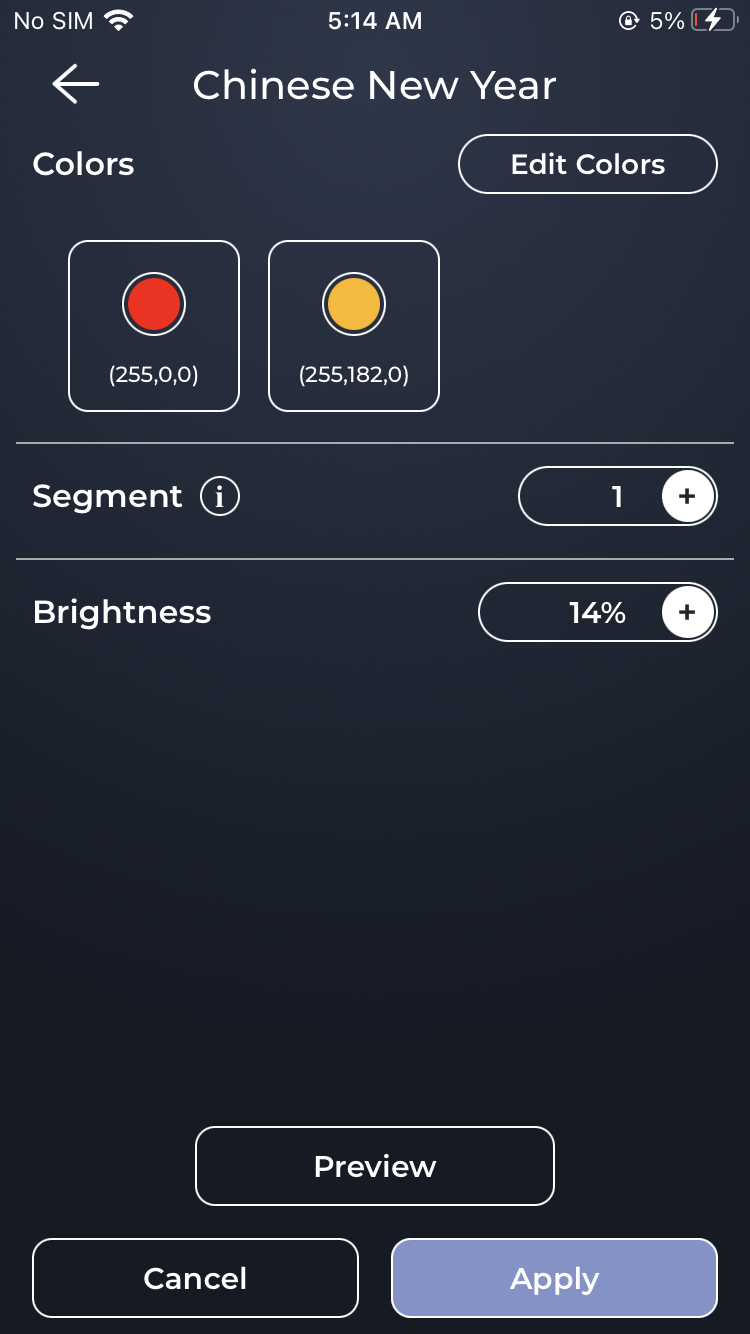
Task: Increase Segment with the plus icon
Action: [687, 496]
